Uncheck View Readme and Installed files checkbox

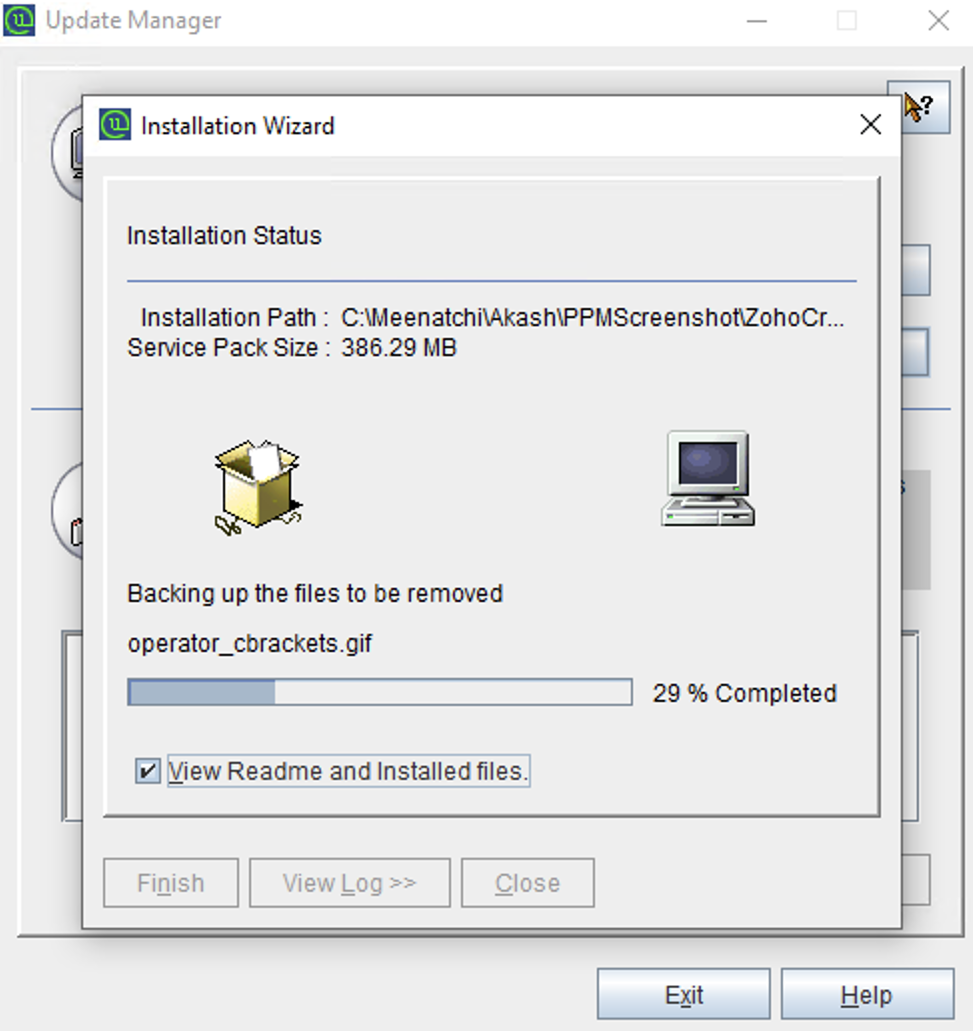tap(147, 771)
